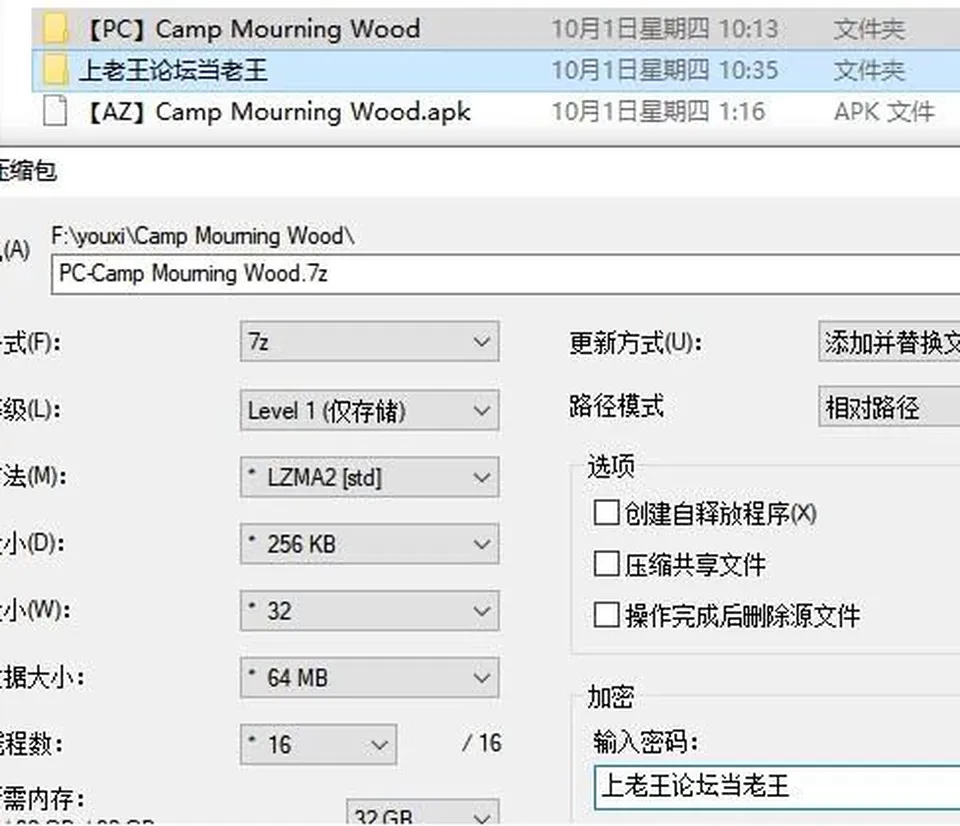Screen dimensions: 960x826
Task: Select the 【AZ】Camp Mourning Wood.apk file row
Action: 496,111
